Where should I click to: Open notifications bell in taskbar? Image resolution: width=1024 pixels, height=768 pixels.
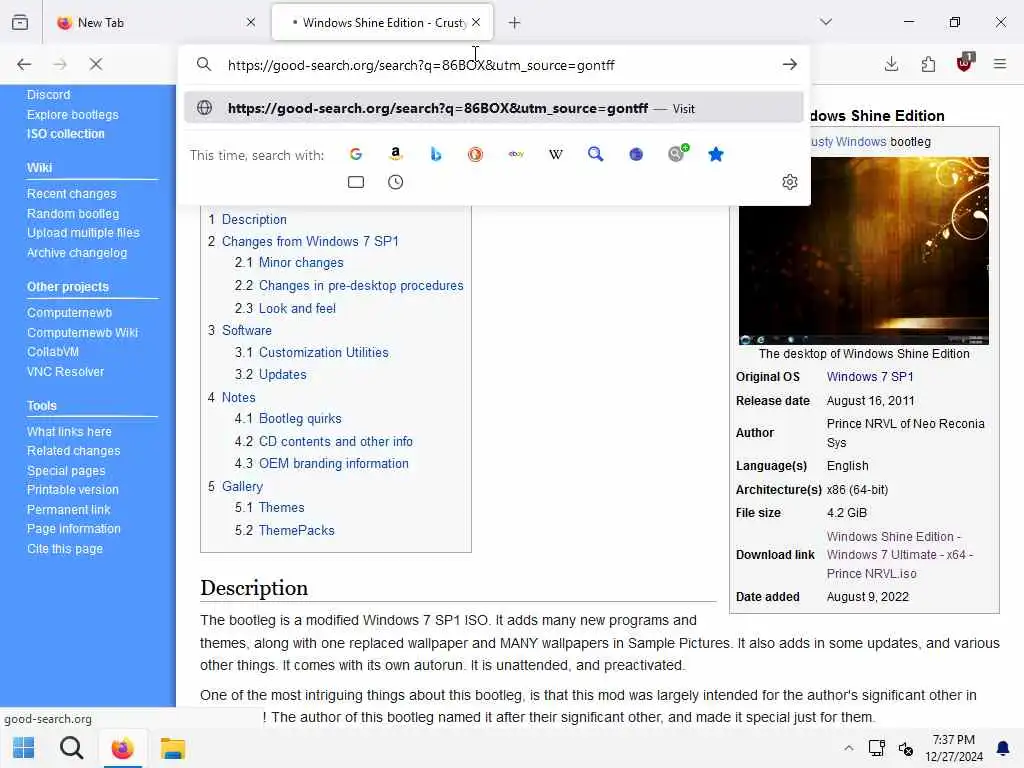[1003, 748]
